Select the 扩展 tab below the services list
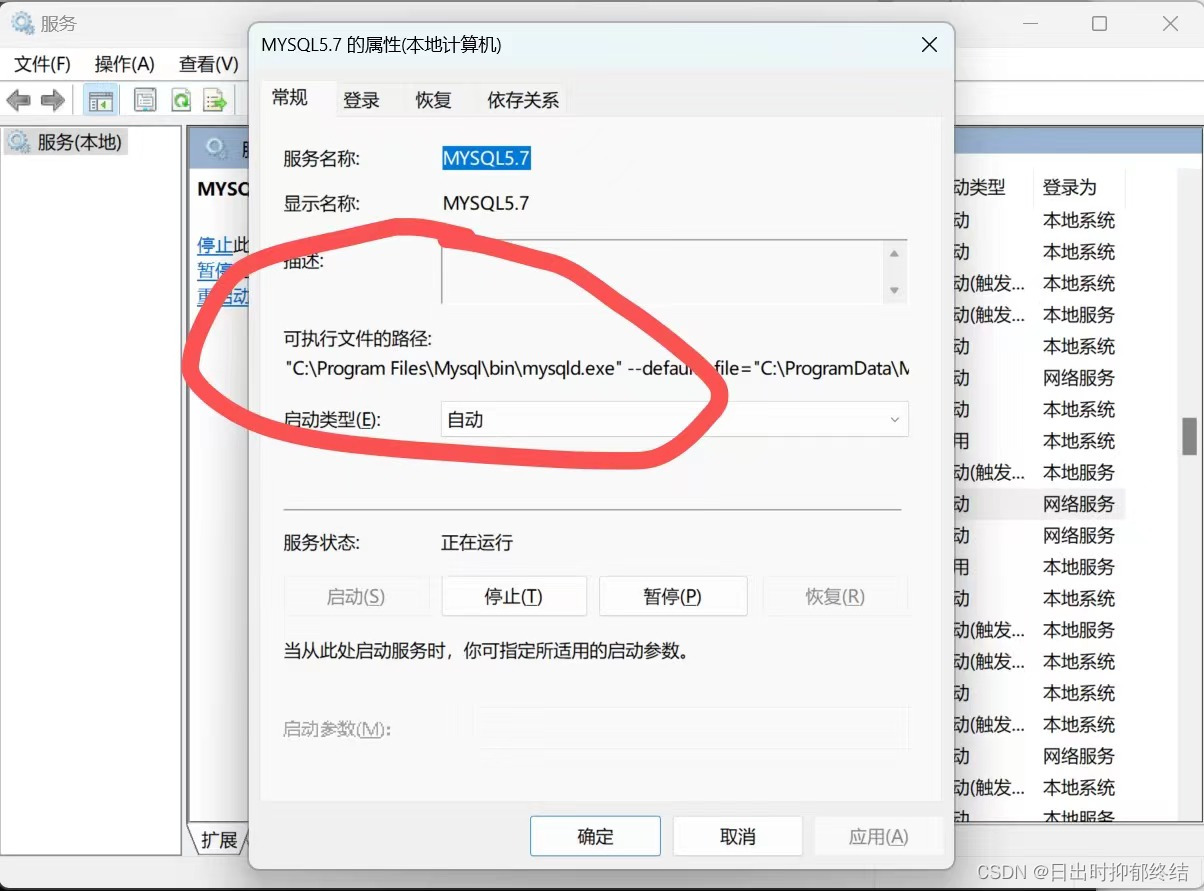Viewport: 1204px width, 891px height. click(219, 839)
